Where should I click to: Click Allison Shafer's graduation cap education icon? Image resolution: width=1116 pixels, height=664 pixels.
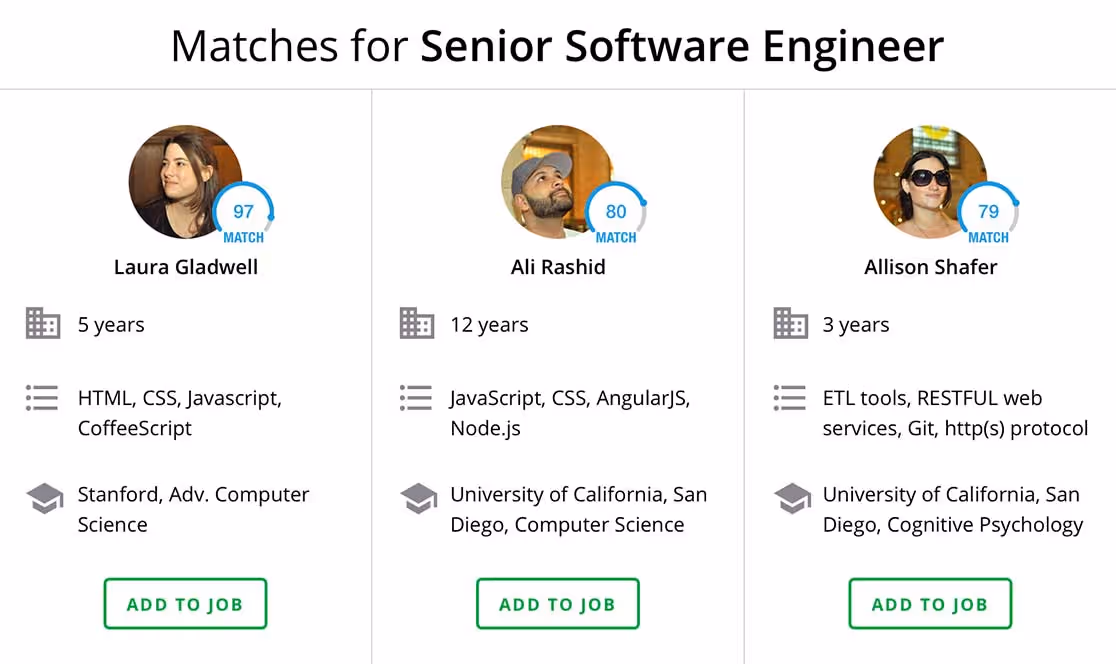tap(792, 497)
